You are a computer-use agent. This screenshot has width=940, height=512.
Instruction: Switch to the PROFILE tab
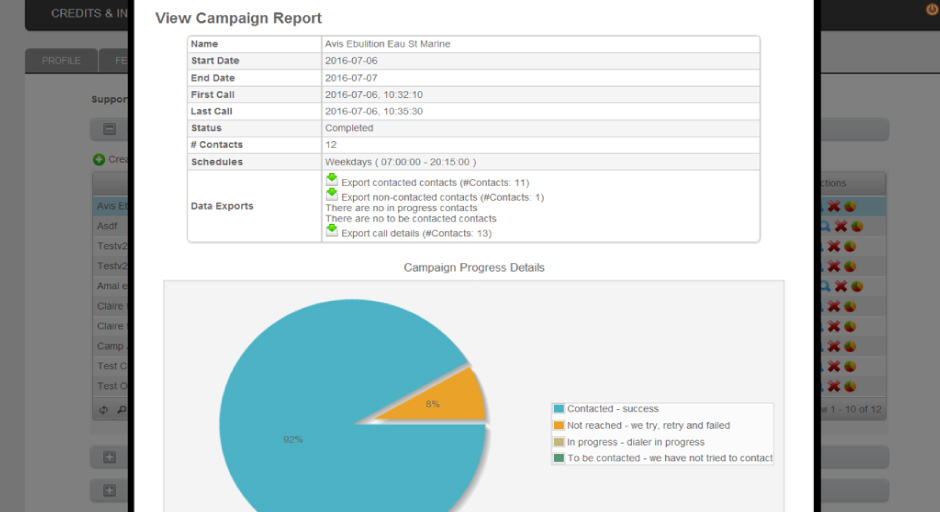pos(61,61)
